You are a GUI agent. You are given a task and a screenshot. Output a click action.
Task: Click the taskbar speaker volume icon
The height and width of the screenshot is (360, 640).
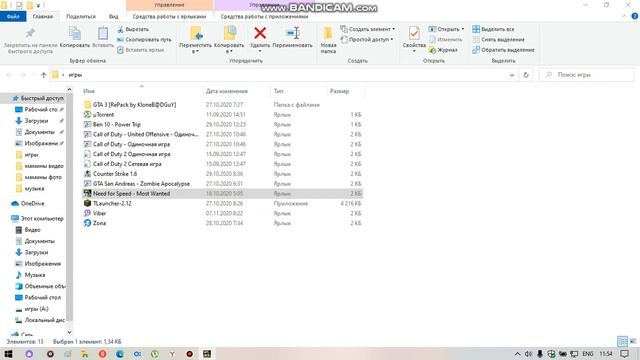(x=529, y=353)
